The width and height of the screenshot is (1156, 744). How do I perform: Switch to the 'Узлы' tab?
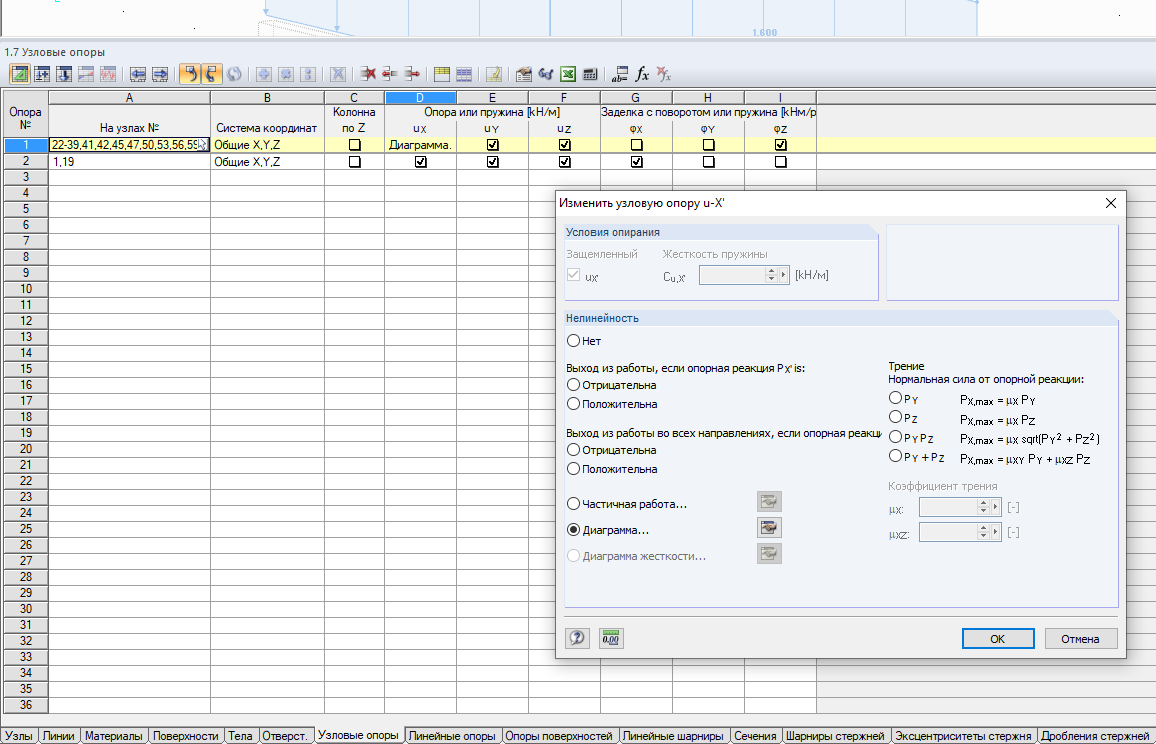point(18,736)
